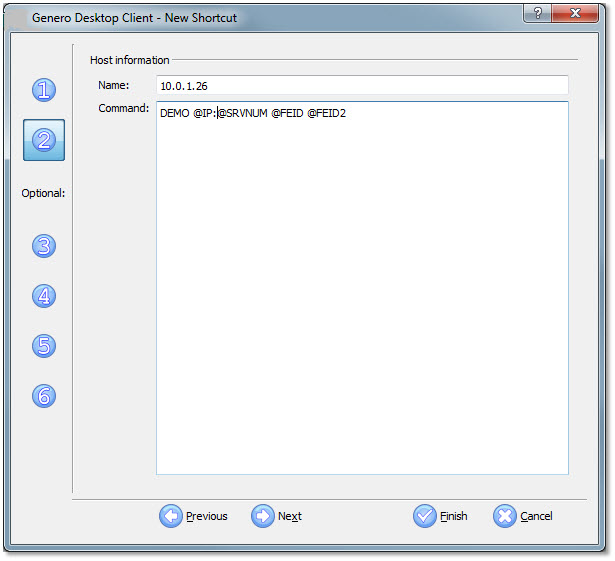Go to wizard step 1
Image resolution: width=615 pixels, height=561 pixels.
click(x=44, y=90)
